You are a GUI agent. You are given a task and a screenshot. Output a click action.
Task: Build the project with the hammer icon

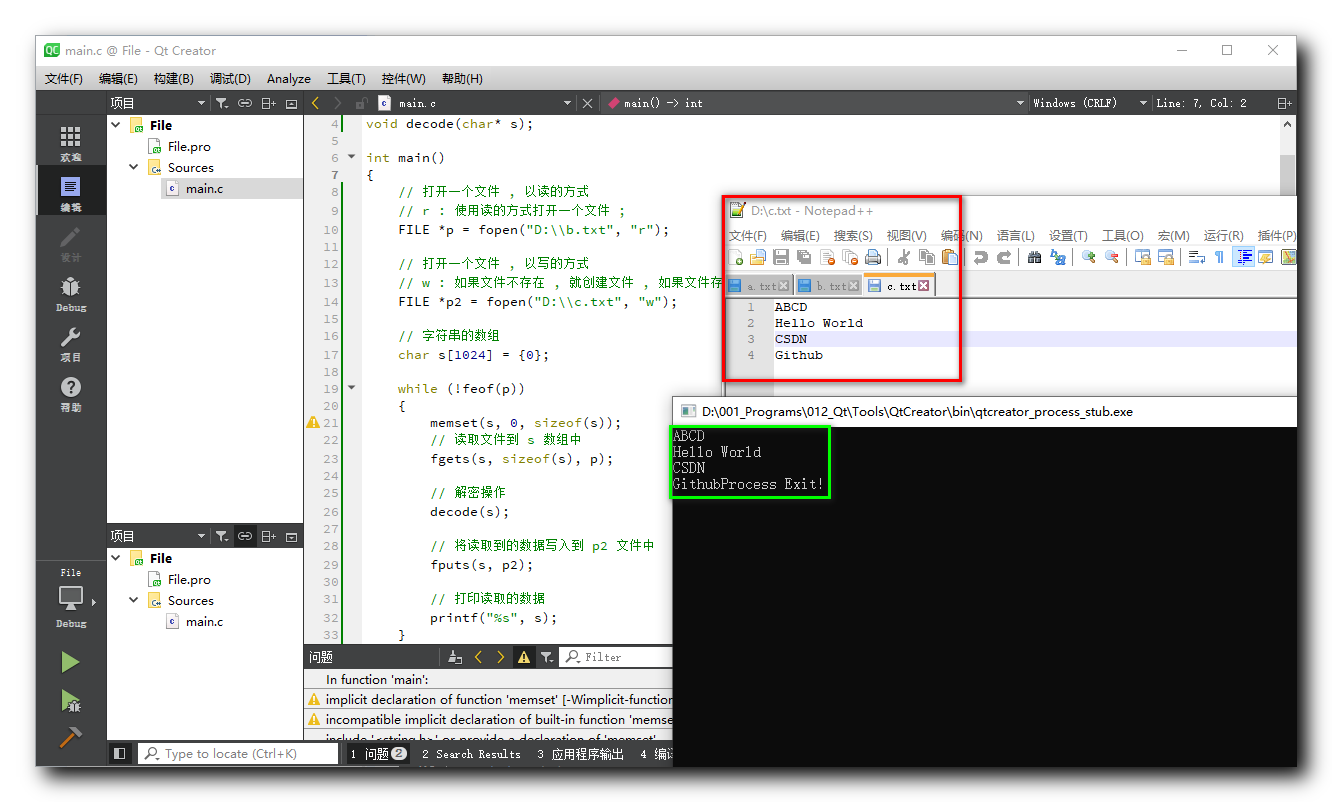70,737
